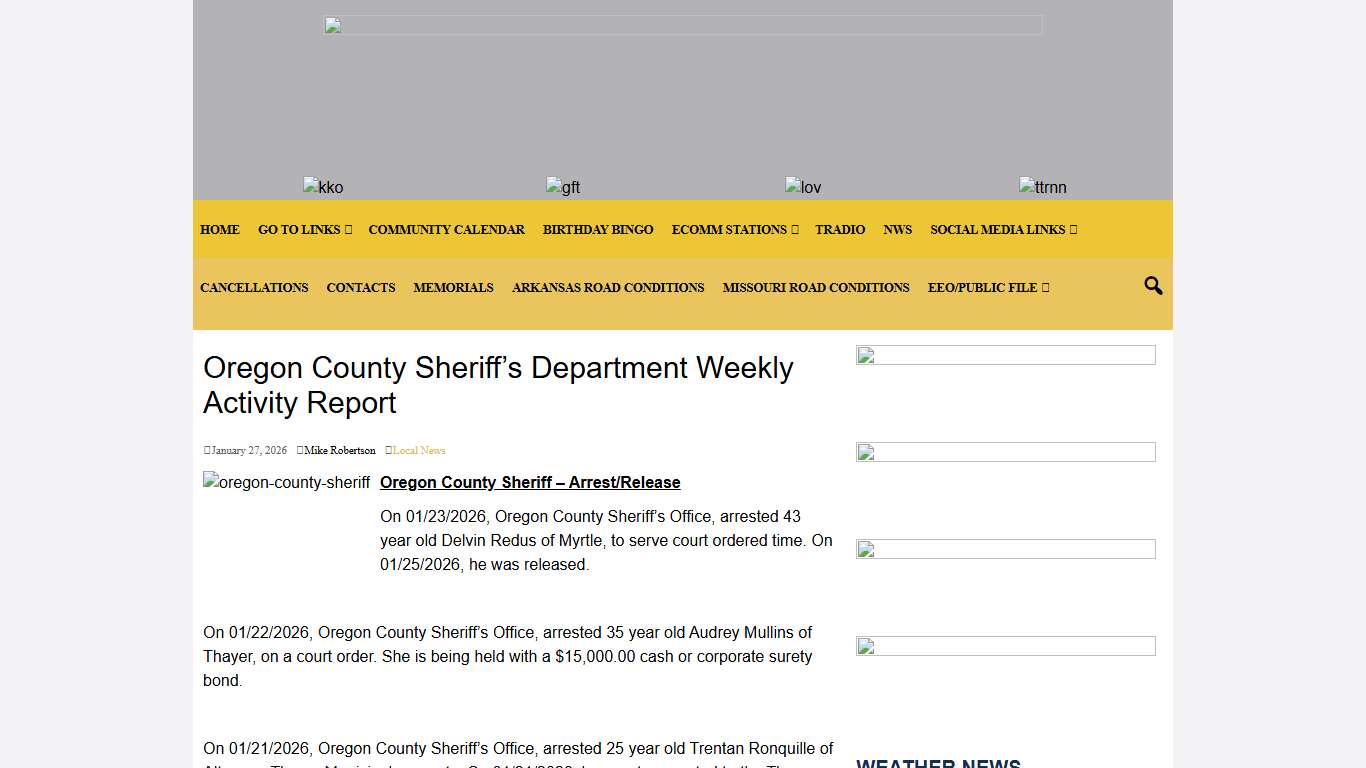The height and width of the screenshot is (768, 1366).
Task: Click the lov station logo
Action: click(803, 187)
